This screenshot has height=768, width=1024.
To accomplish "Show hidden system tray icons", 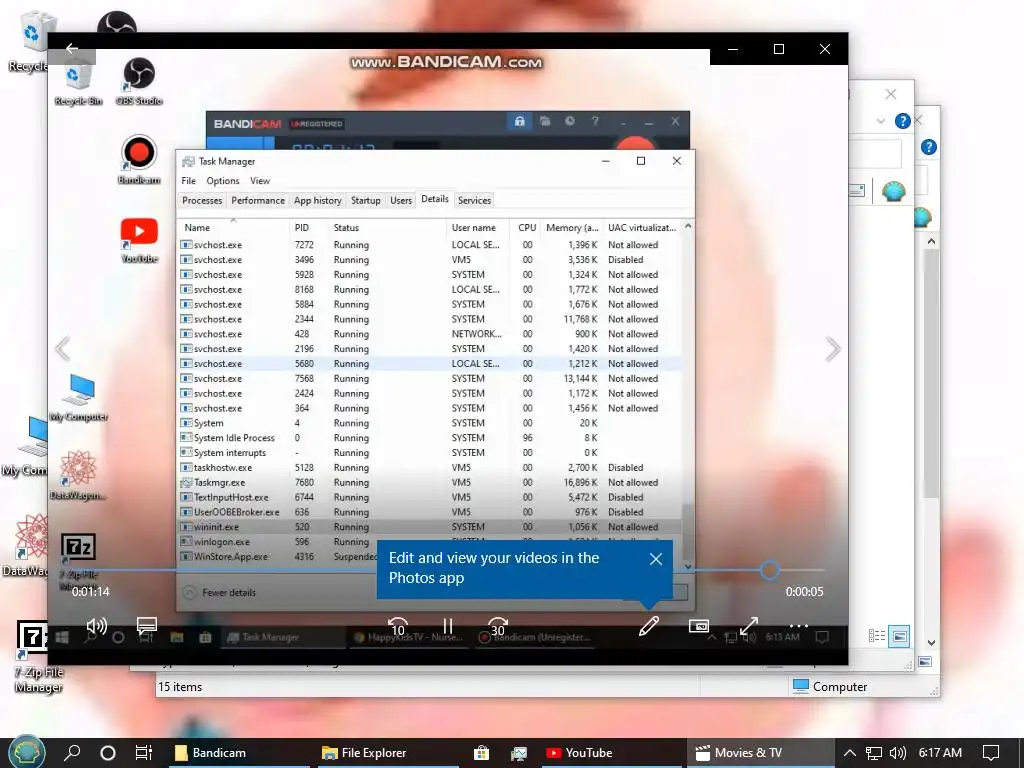I will click(850, 753).
